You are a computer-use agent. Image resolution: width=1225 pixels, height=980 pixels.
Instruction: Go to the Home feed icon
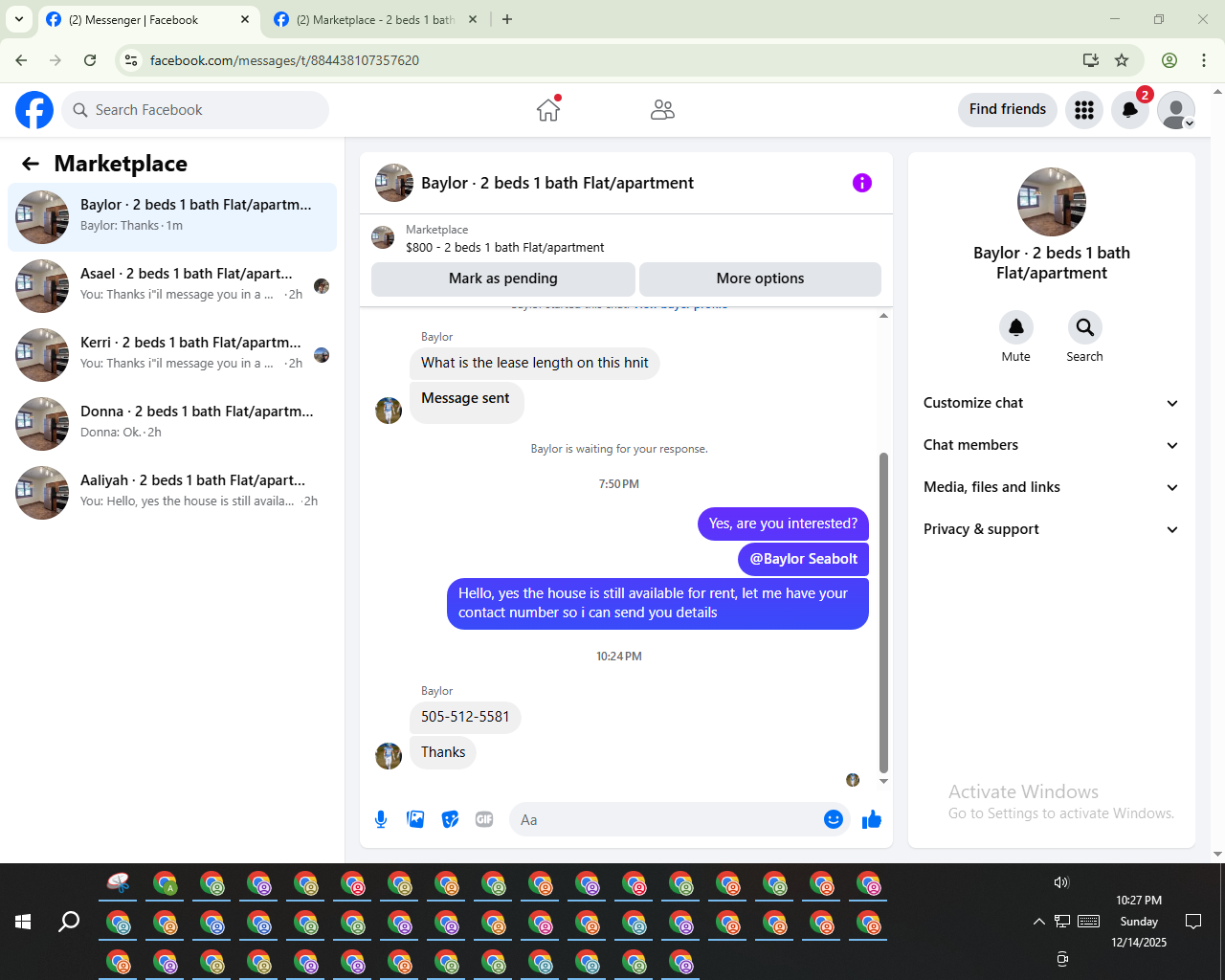click(x=548, y=110)
